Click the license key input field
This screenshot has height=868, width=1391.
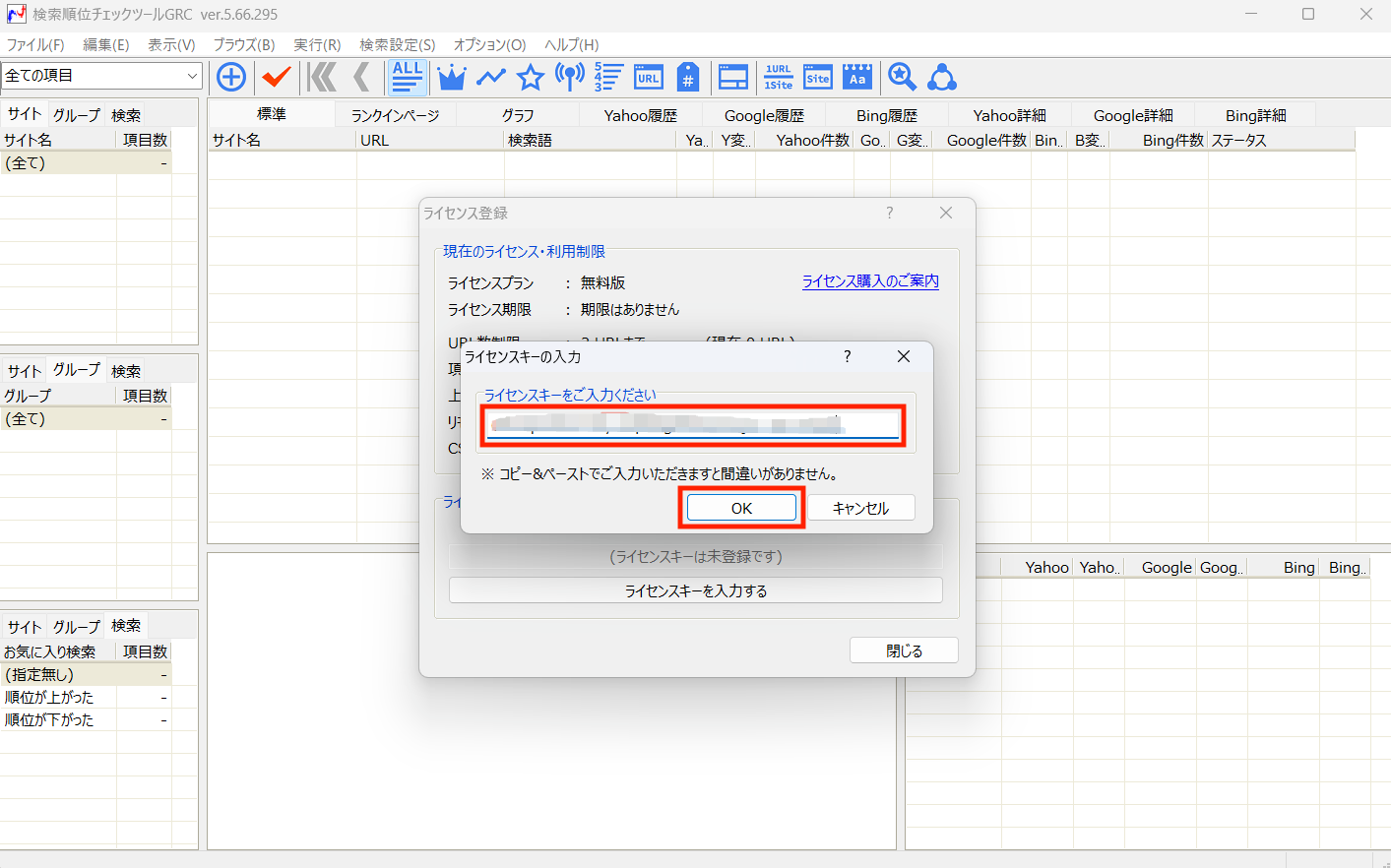pos(694,425)
